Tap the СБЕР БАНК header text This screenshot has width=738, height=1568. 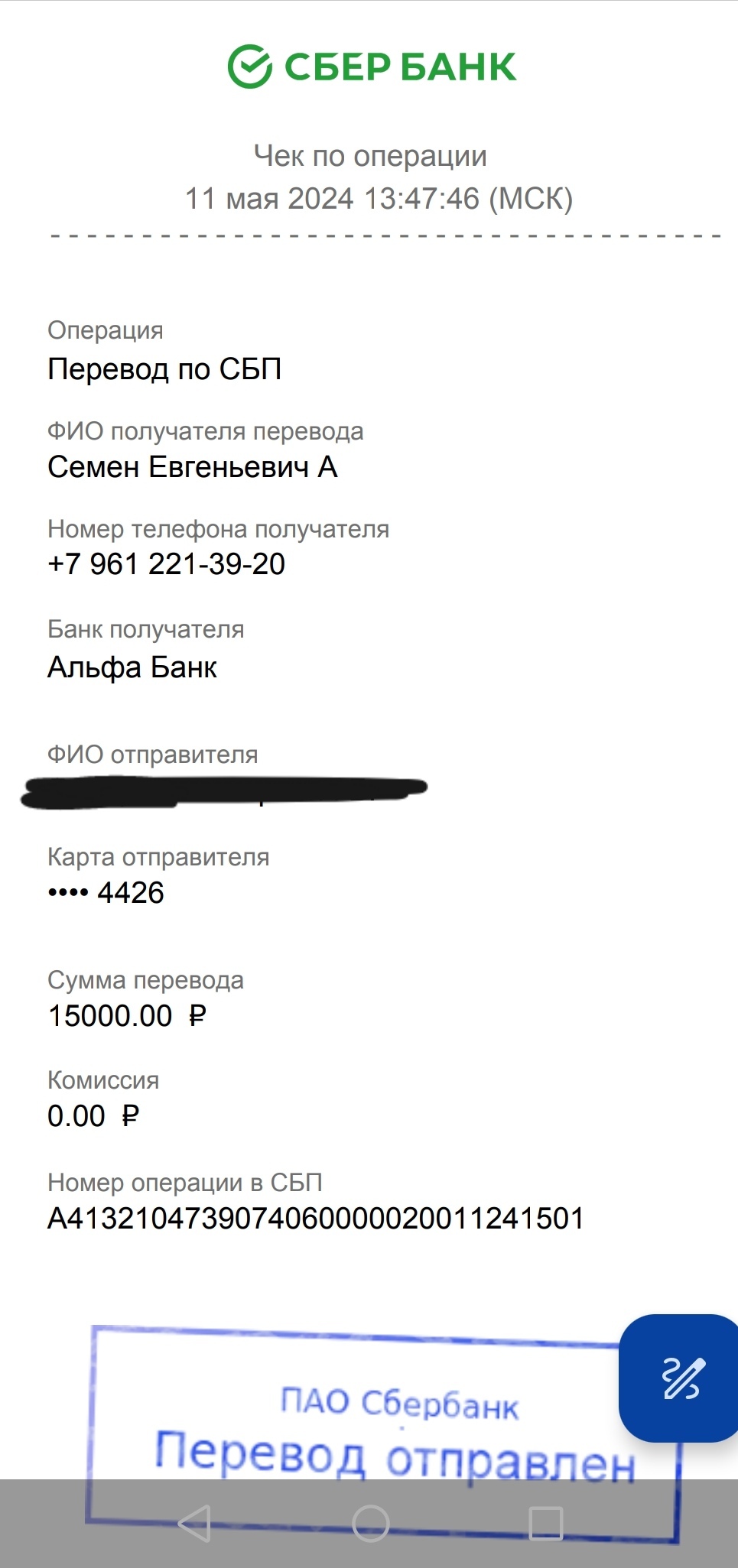pyautogui.click(x=400, y=67)
